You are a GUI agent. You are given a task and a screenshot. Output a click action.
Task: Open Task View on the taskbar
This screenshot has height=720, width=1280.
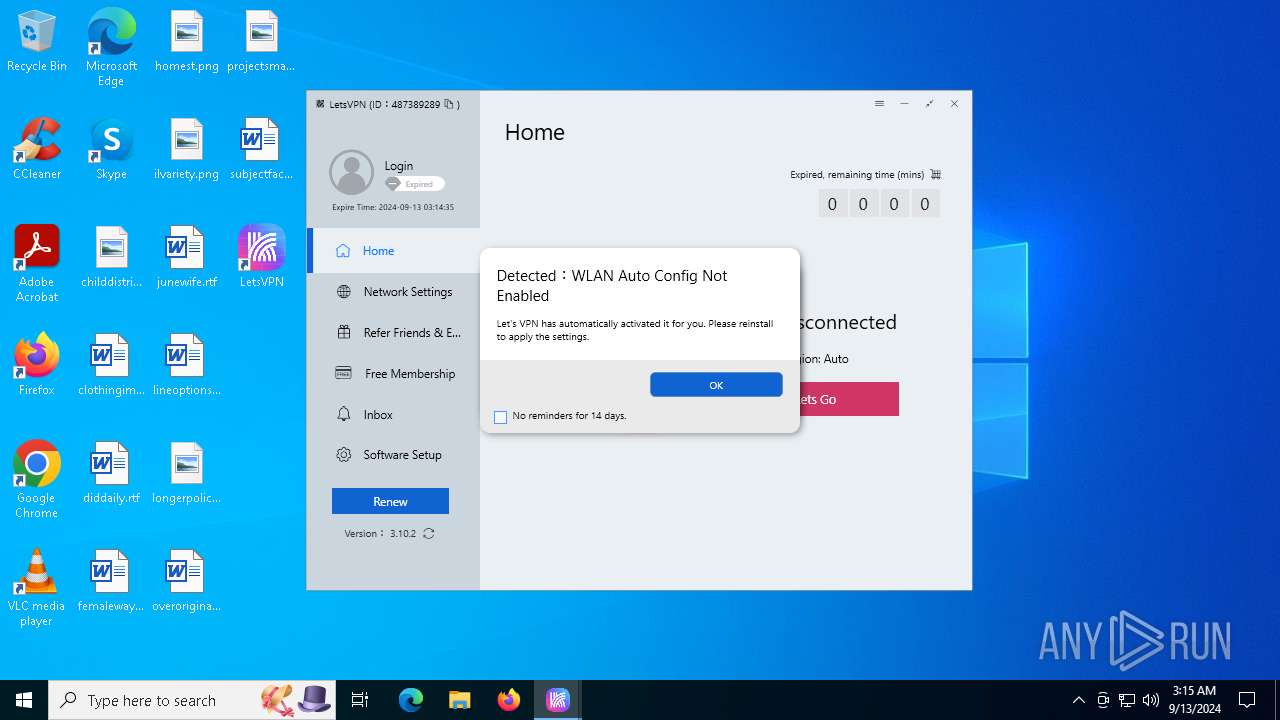(360, 700)
